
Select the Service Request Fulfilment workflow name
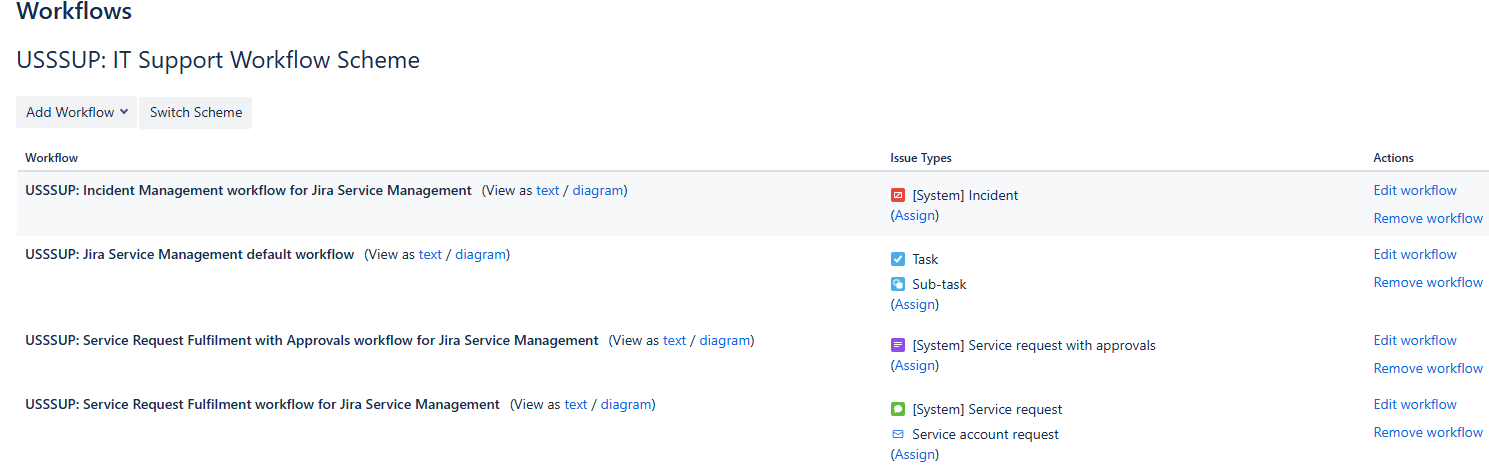coord(262,404)
